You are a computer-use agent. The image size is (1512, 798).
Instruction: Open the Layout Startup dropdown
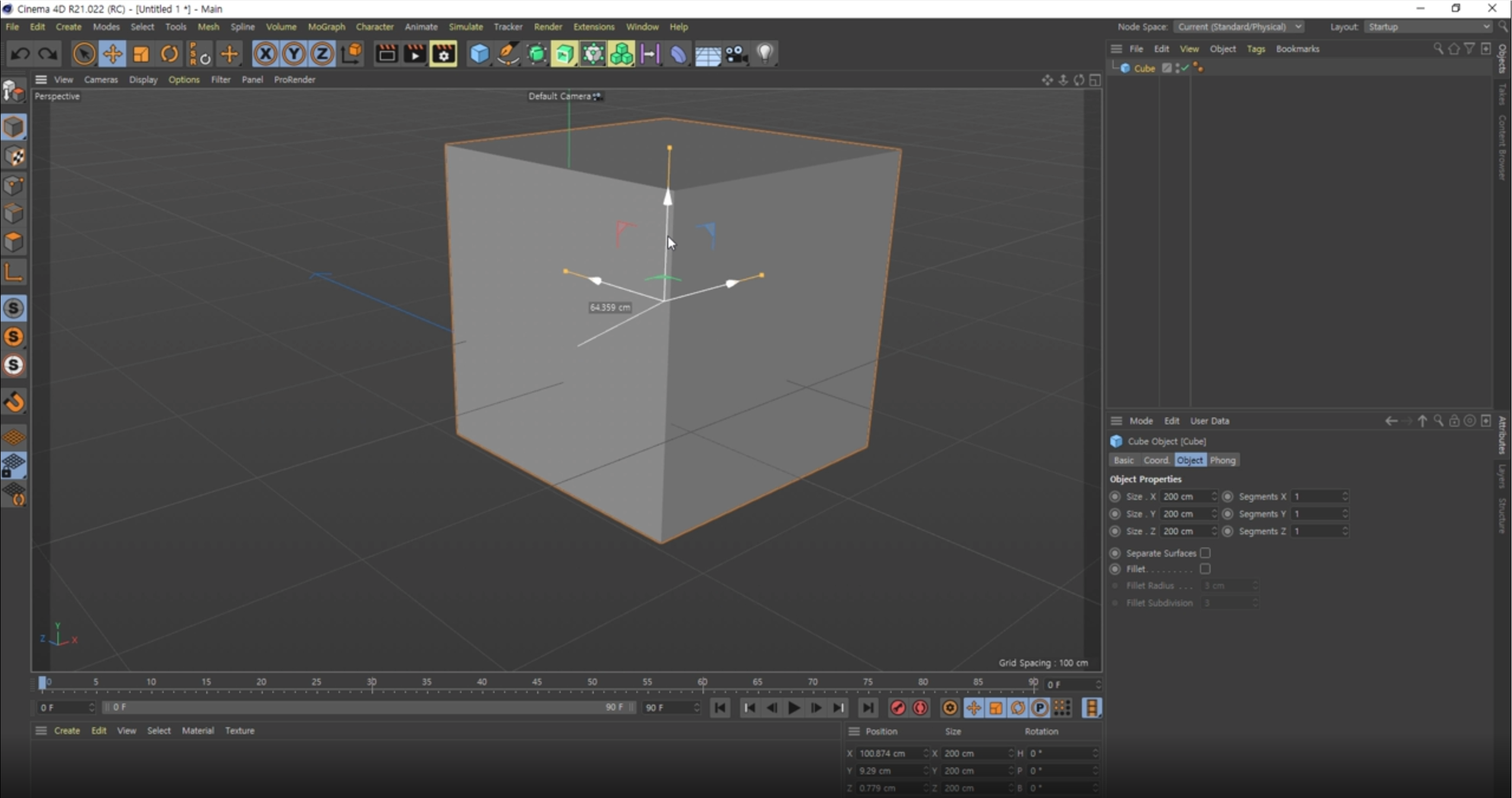click(1427, 27)
